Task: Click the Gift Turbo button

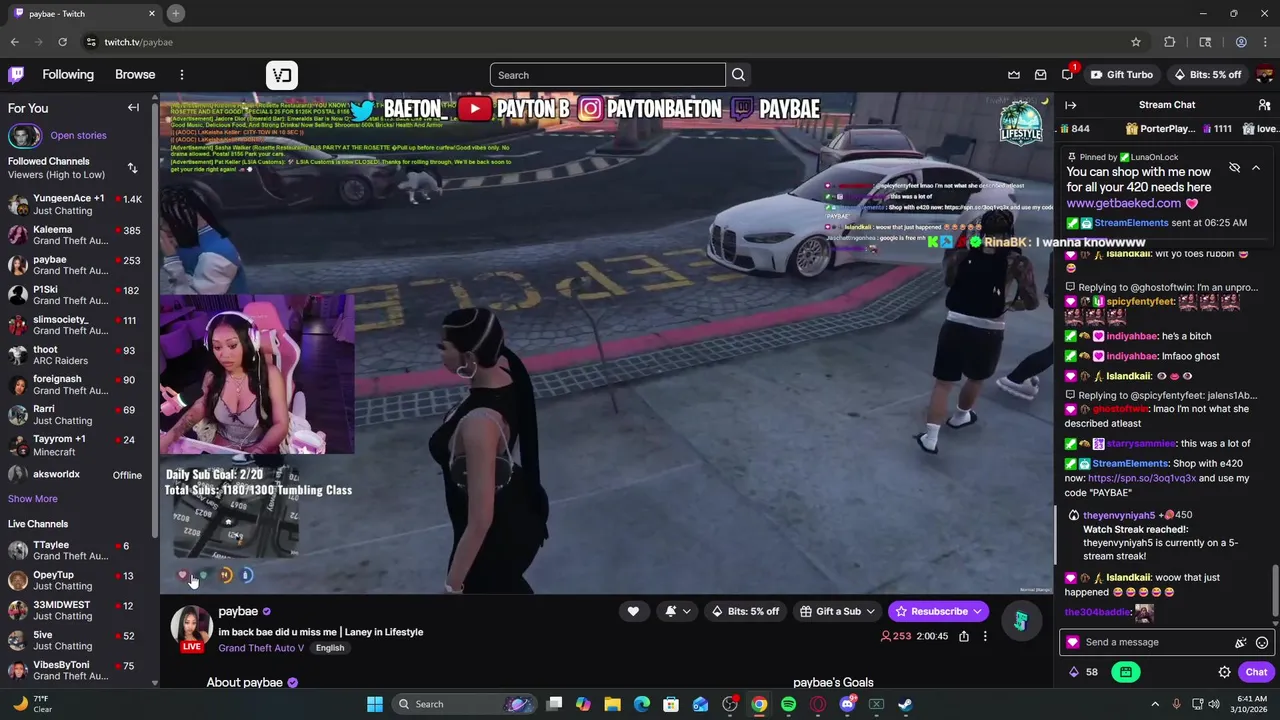Action: point(1122,75)
